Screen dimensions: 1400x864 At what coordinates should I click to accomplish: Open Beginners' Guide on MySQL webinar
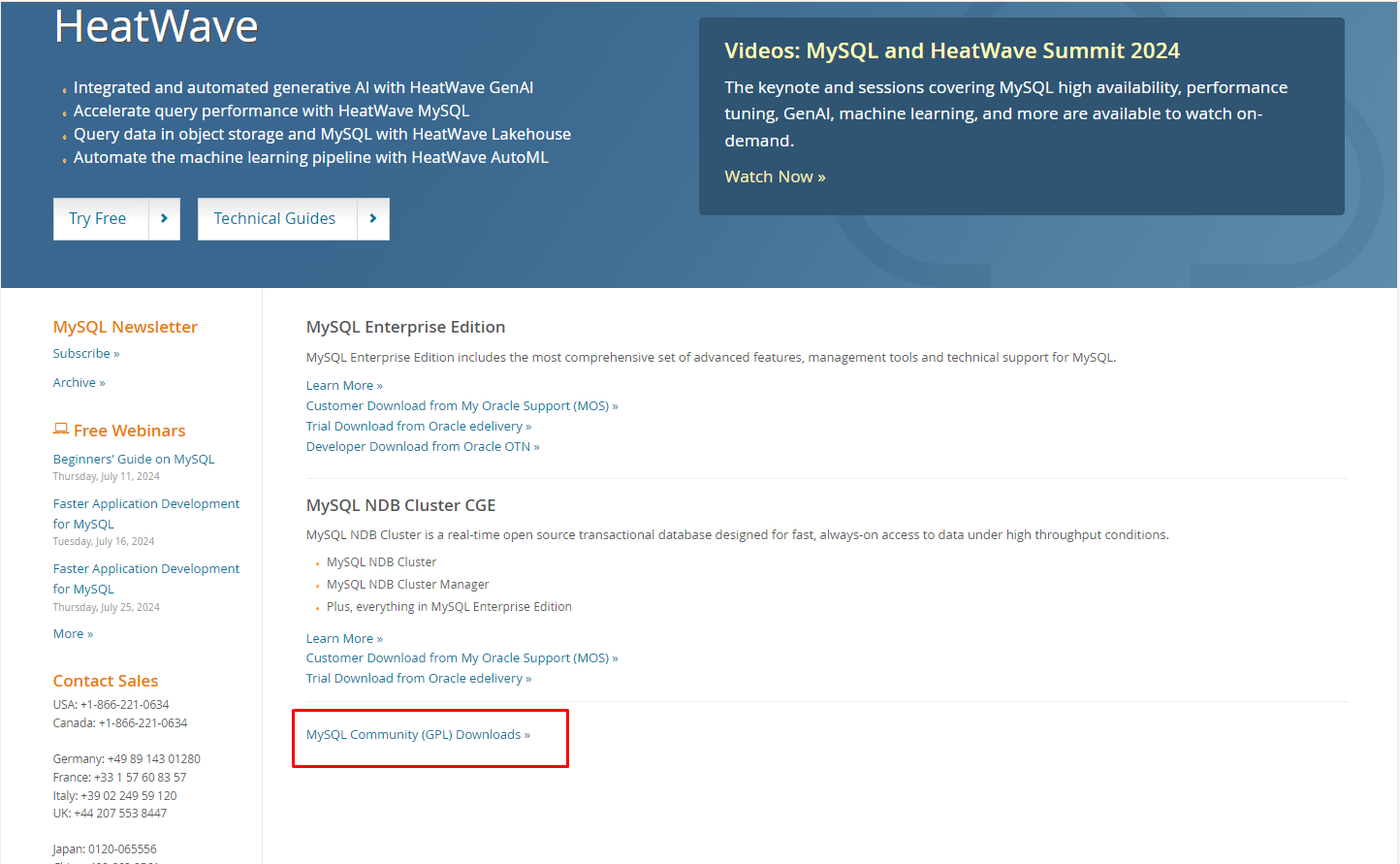point(134,460)
